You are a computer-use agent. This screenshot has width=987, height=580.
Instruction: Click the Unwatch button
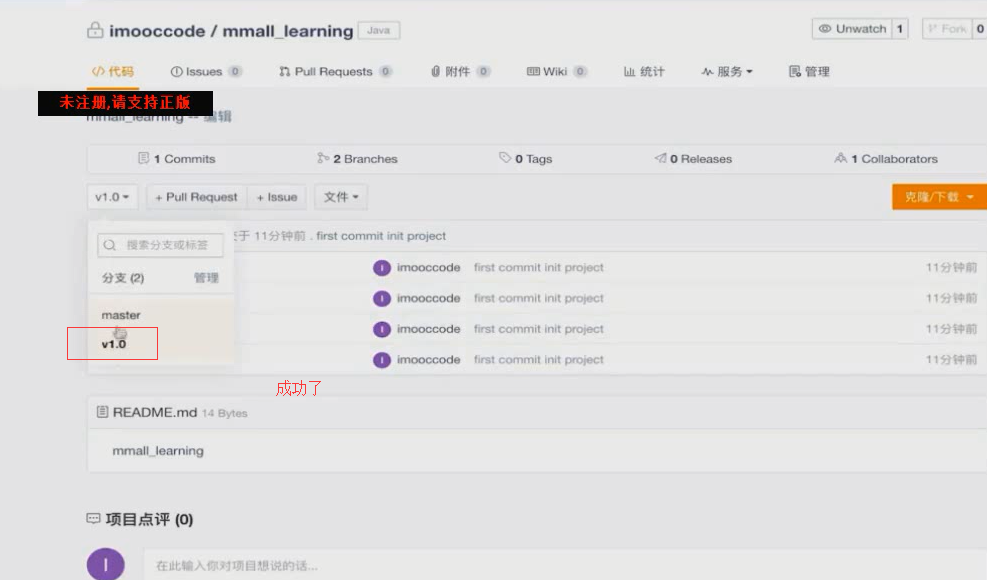click(852, 29)
